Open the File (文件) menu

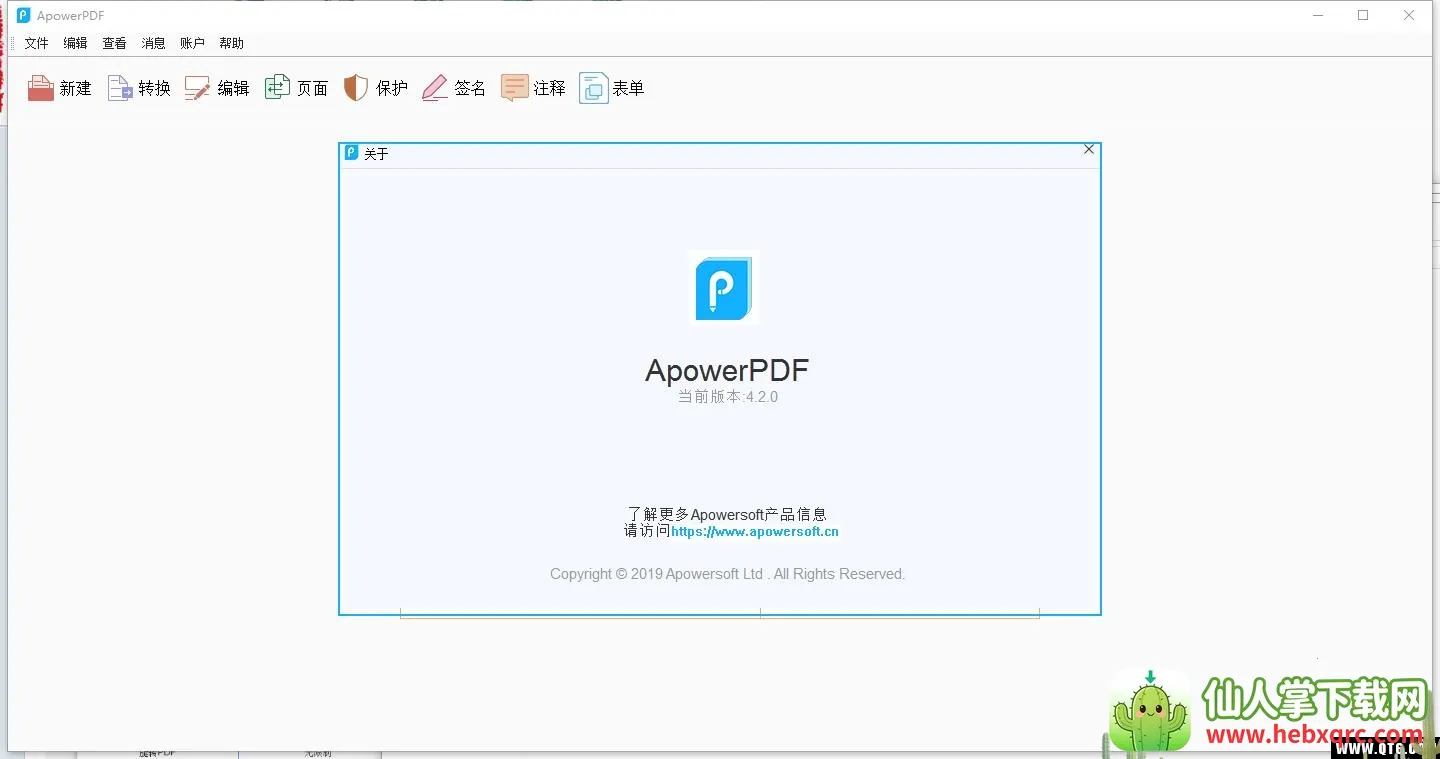tap(36, 43)
